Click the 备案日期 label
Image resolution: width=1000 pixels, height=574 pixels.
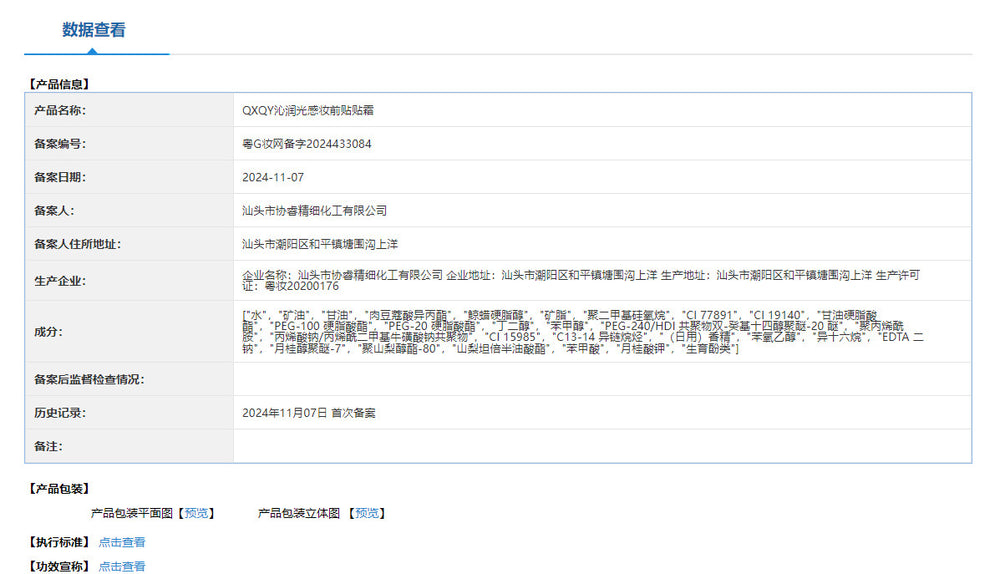coord(60,177)
